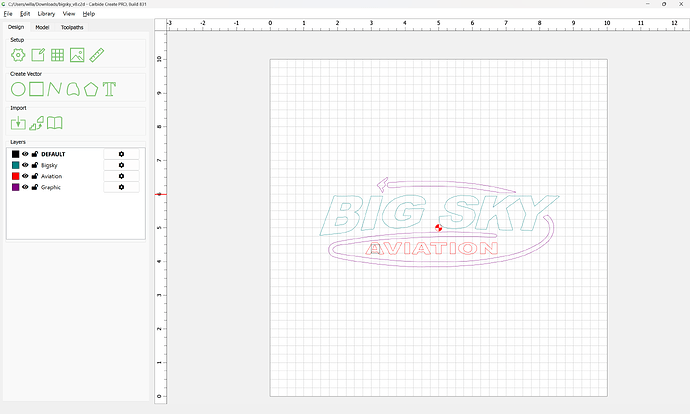The image size is (690, 414).
Task: Minimize the Carbide Create window
Action: 648,4
